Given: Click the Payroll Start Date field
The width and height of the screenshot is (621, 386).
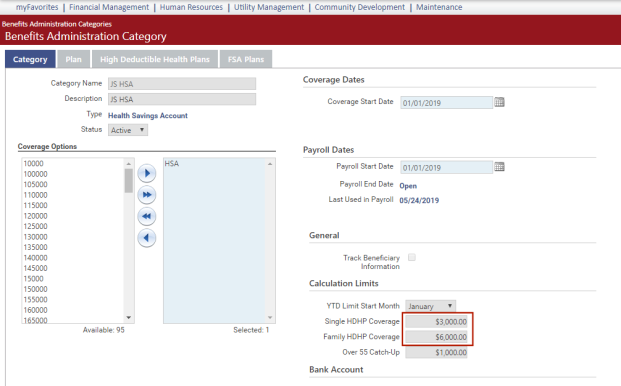Looking at the screenshot, I should click(446, 167).
